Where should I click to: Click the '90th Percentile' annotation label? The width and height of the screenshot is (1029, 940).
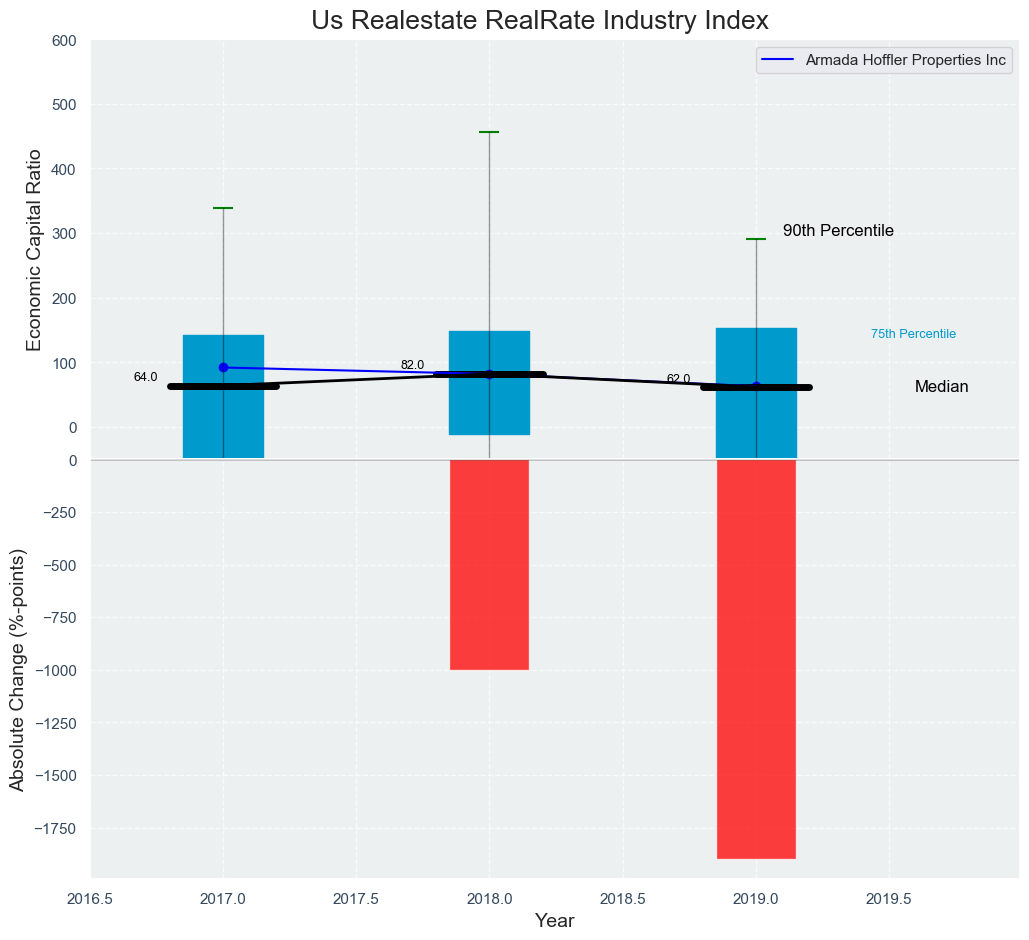838,231
